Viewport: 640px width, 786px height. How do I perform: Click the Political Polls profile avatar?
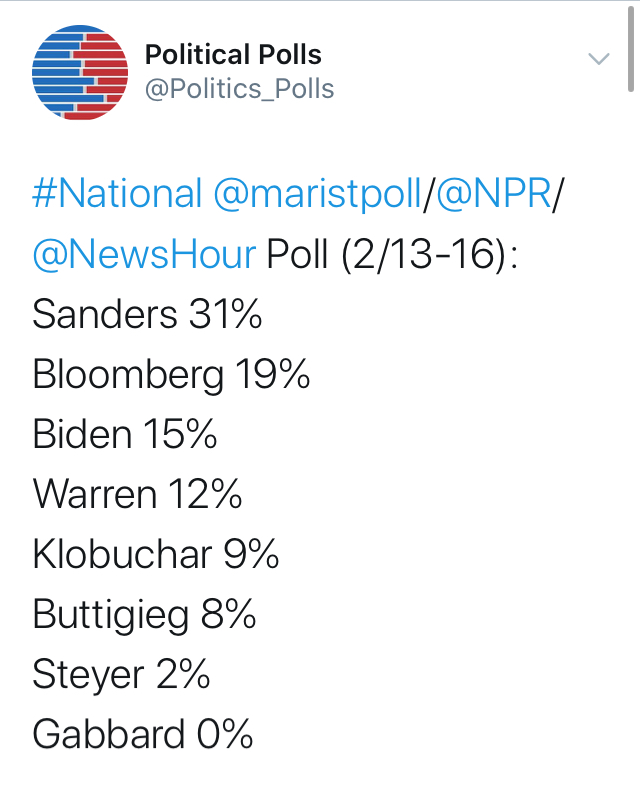[x=80, y=73]
